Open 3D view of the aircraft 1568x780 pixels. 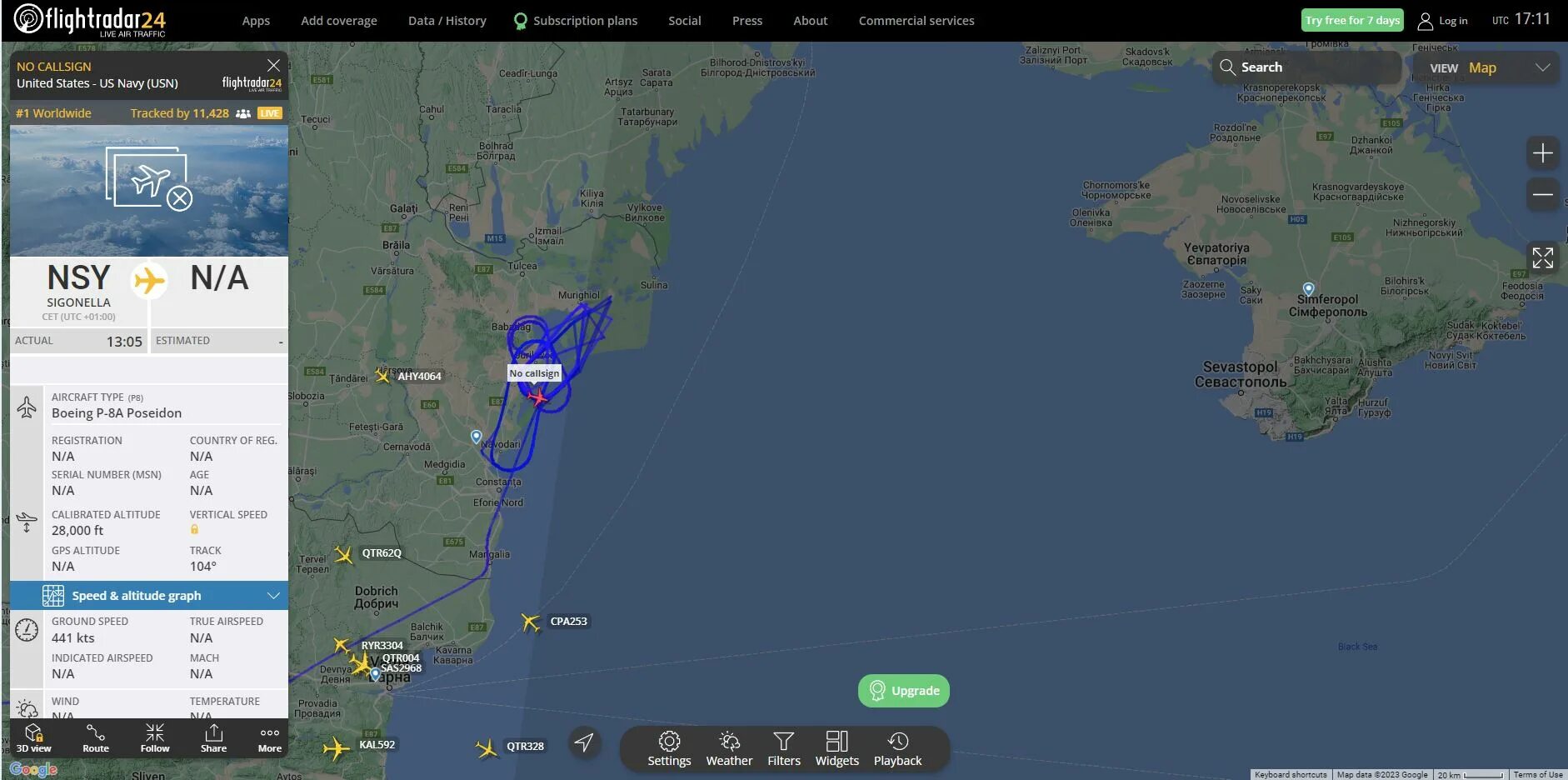tap(33, 737)
